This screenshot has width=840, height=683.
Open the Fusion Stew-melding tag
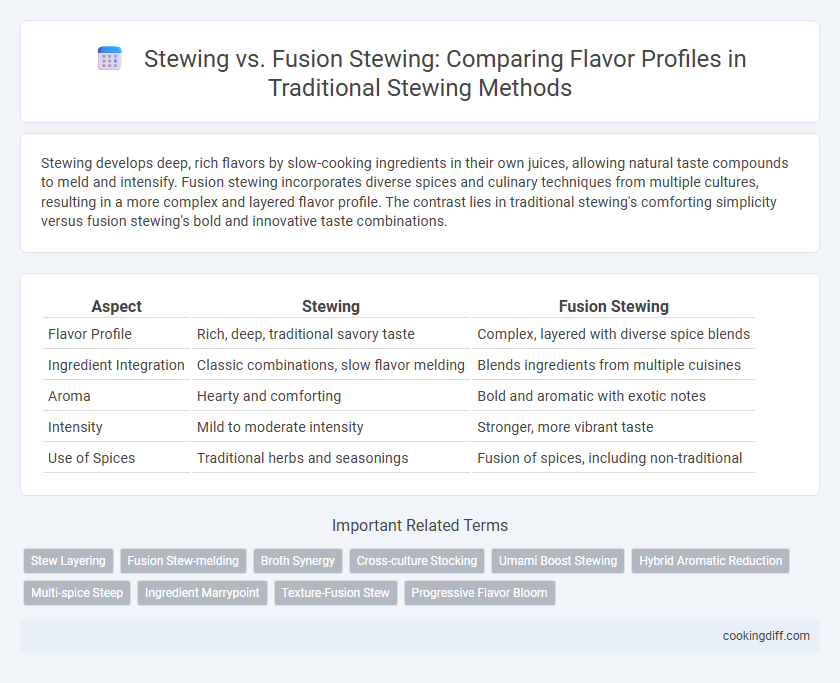(x=183, y=561)
